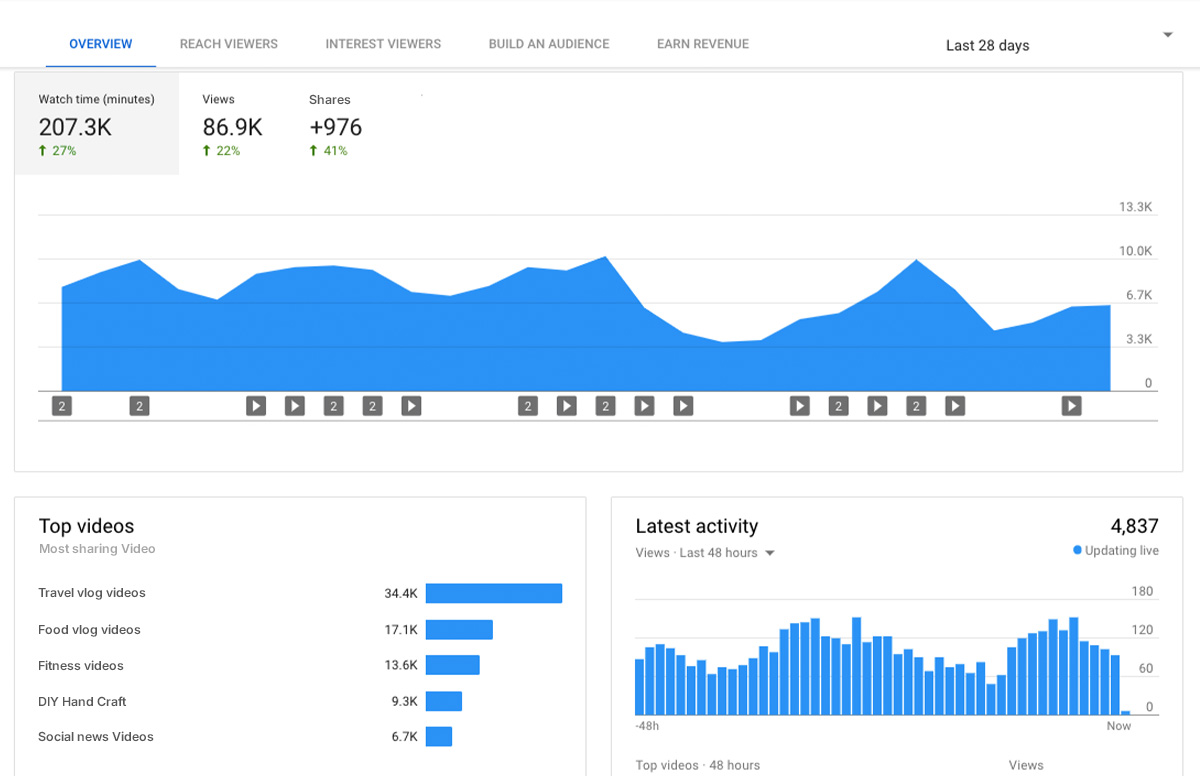Click the 120 axis label in Latest activity
1200x776 pixels.
(x=1142, y=630)
